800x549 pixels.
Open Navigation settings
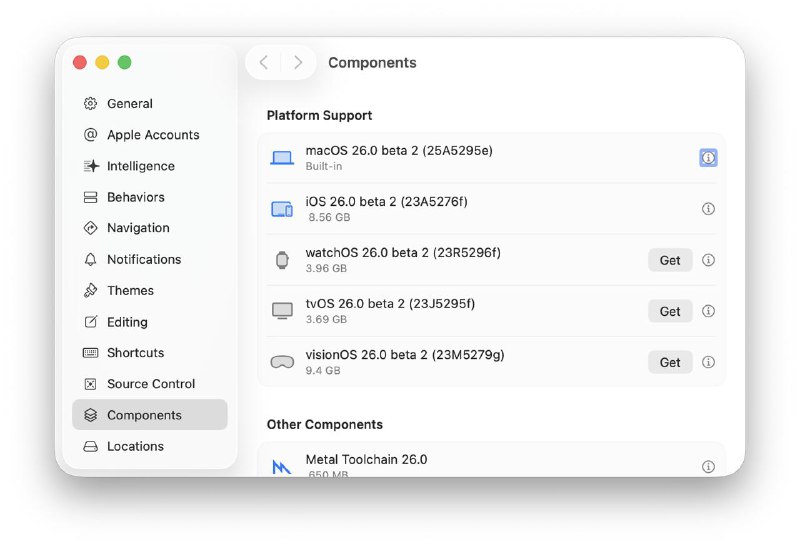tap(138, 228)
